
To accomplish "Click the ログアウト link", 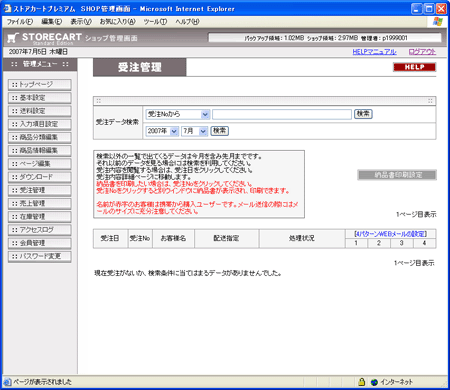I will coord(422,52).
